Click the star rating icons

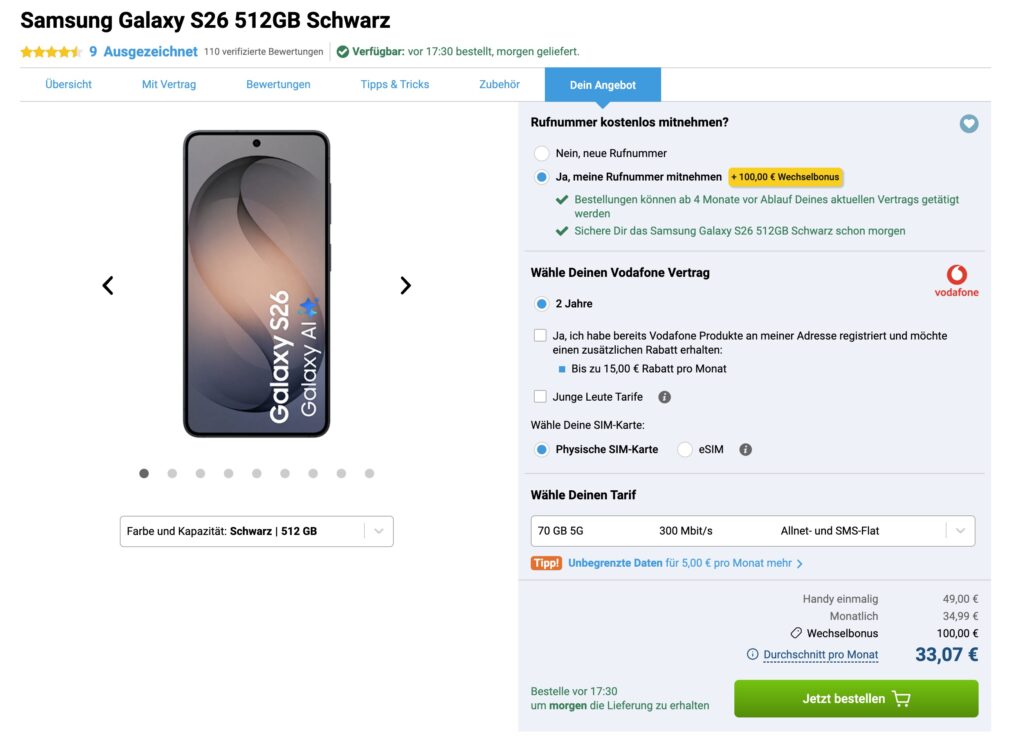click(51, 52)
